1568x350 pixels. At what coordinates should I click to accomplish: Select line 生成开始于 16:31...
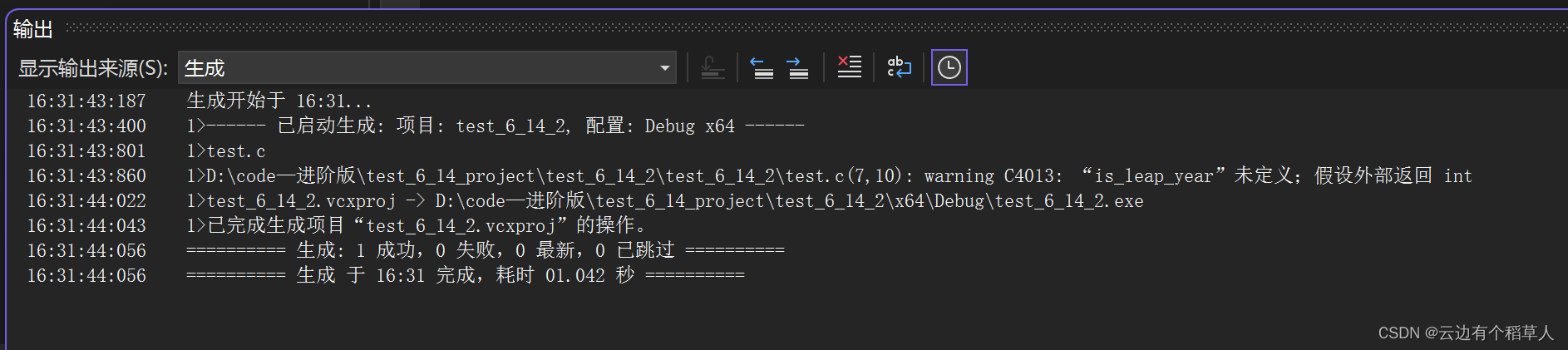click(279, 101)
